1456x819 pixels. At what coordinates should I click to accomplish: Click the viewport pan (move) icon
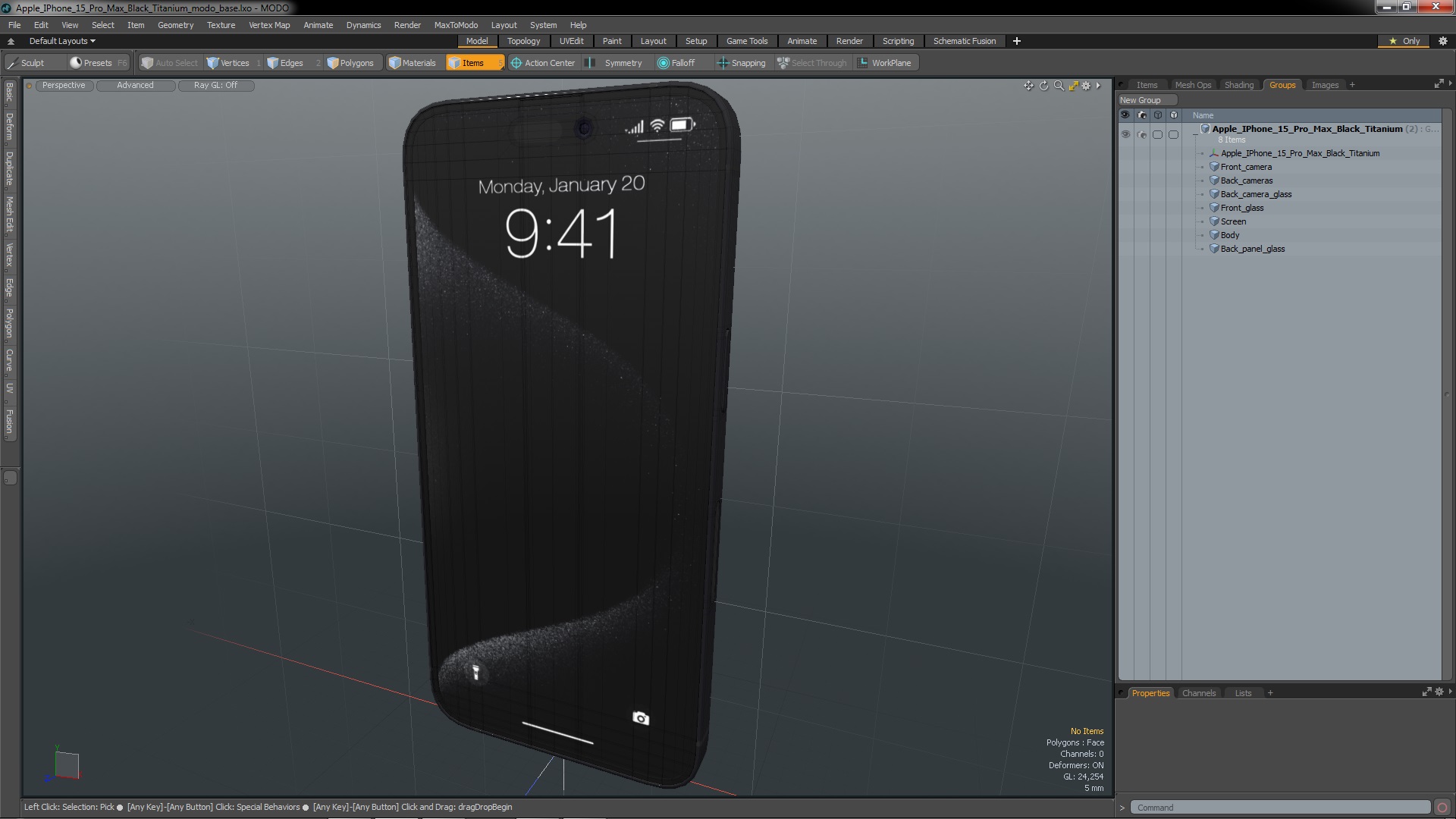(x=1028, y=86)
